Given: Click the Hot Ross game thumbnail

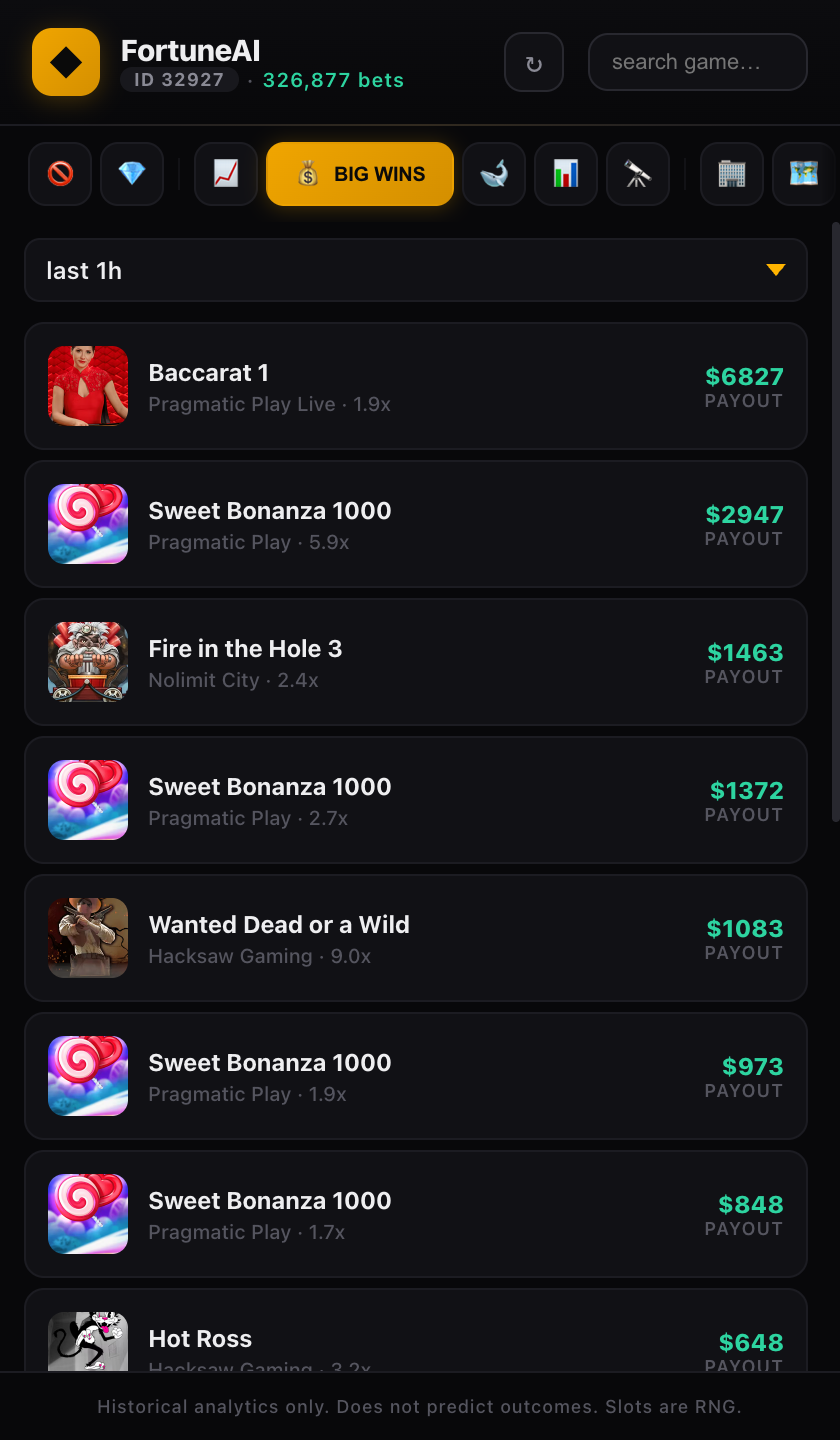Looking at the screenshot, I should coord(88,1342).
